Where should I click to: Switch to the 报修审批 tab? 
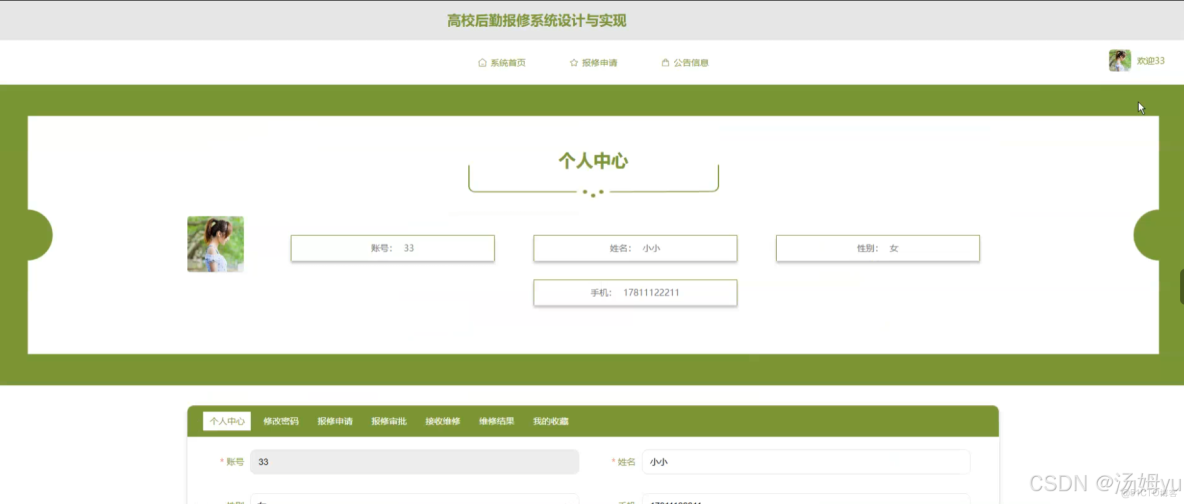(389, 421)
